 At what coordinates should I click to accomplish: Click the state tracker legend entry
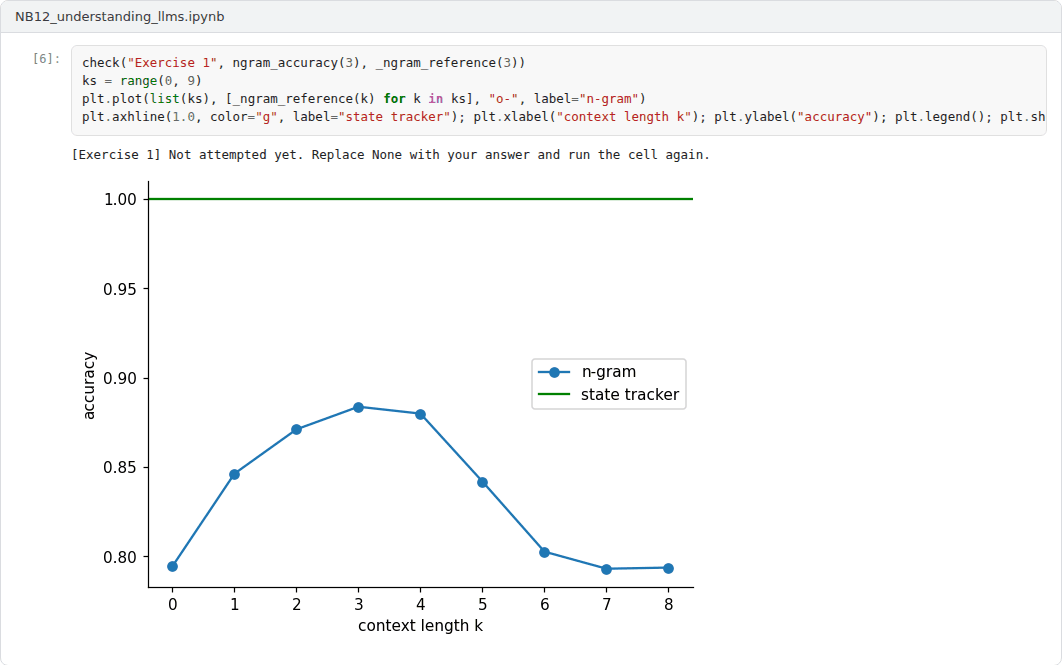click(x=608, y=394)
